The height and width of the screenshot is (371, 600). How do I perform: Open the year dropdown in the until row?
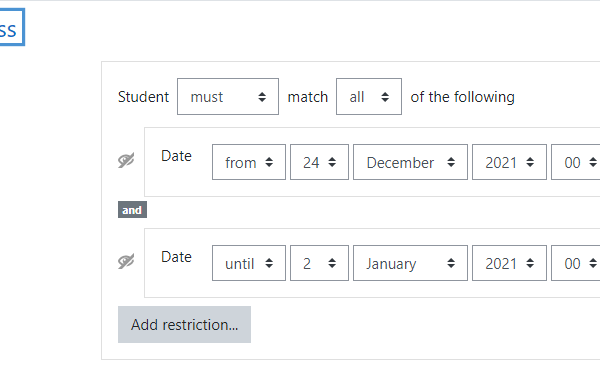click(x=509, y=263)
